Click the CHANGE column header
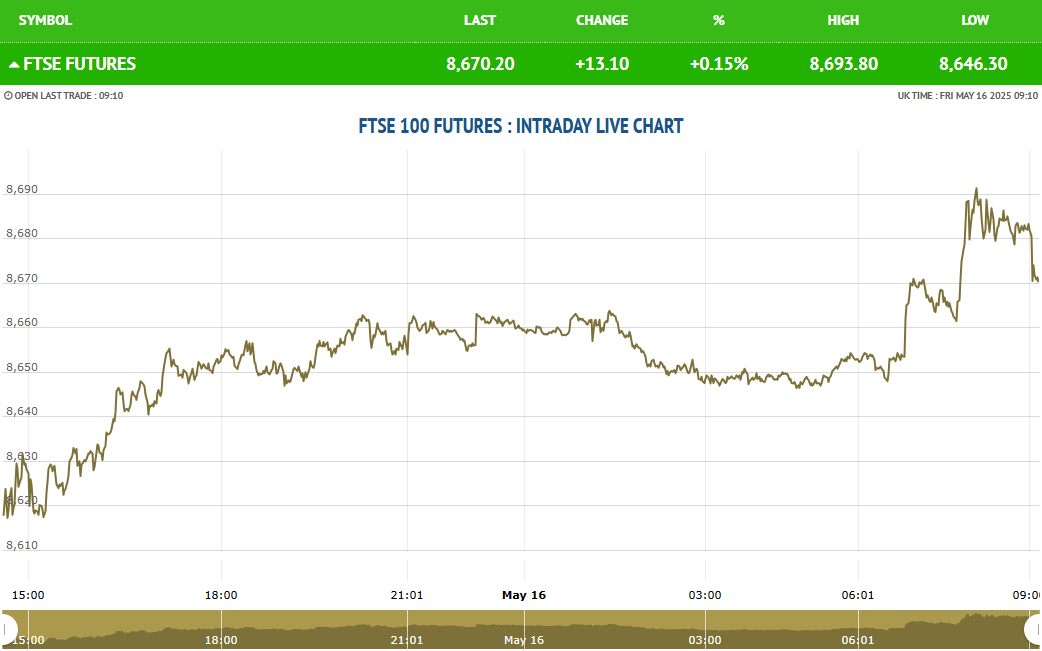Screen dimensions: 1042x651 [x=602, y=20]
